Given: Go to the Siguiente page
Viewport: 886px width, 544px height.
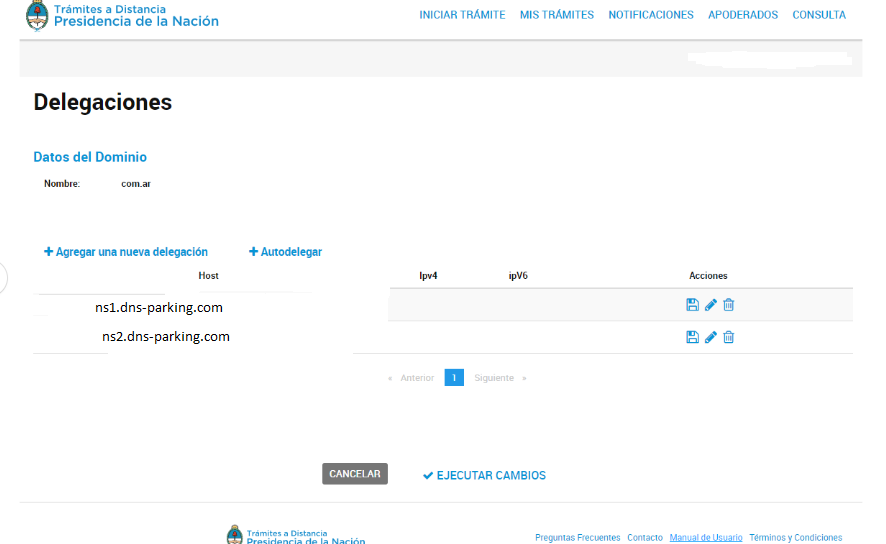Looking at the screenshot, I should [x=495, y=378].
